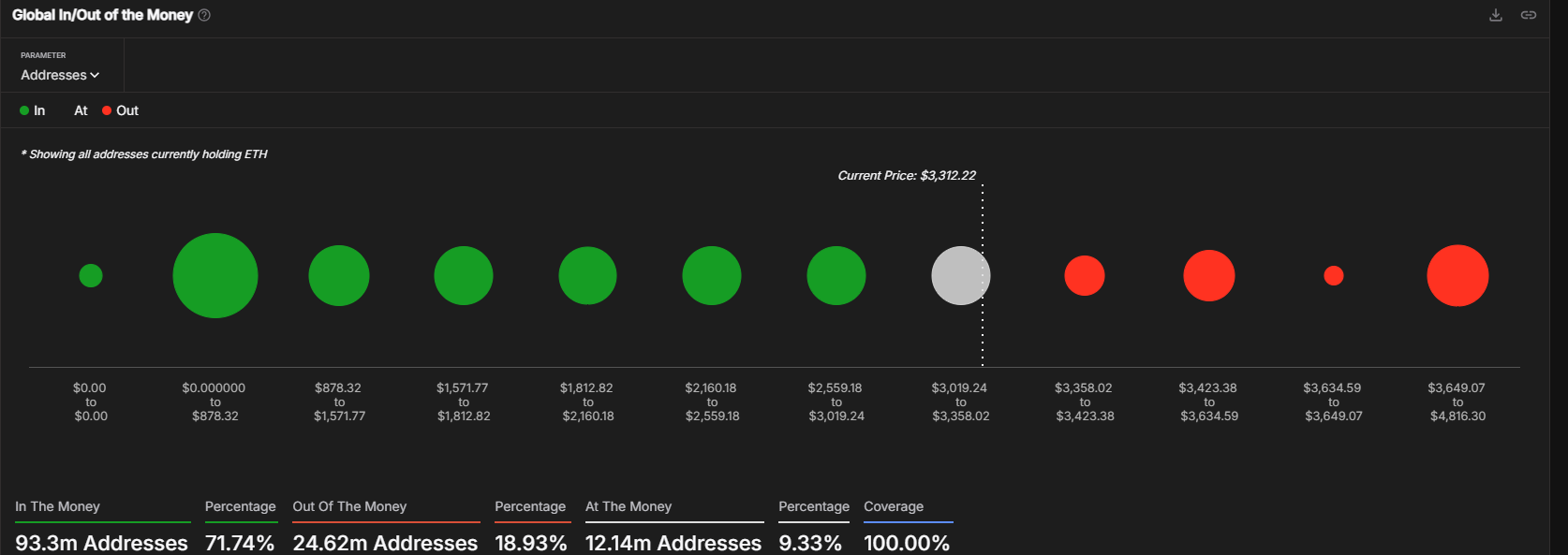
Task: Select the green bubble for $2,160.18 to $2,559.18
Action: pyautogui.click(x=712, y=275)
